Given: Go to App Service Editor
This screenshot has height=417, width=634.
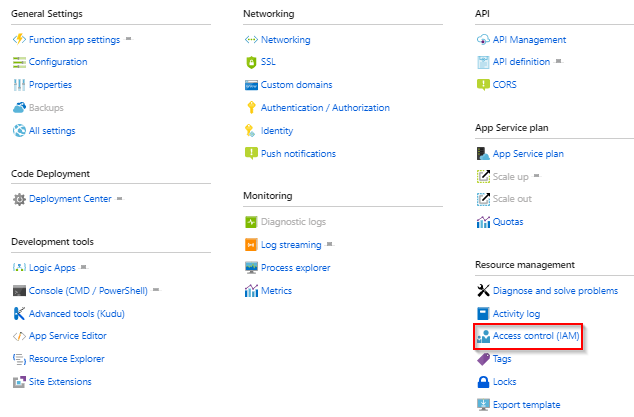Looking at the screenshot, I should tap(67, 336).
